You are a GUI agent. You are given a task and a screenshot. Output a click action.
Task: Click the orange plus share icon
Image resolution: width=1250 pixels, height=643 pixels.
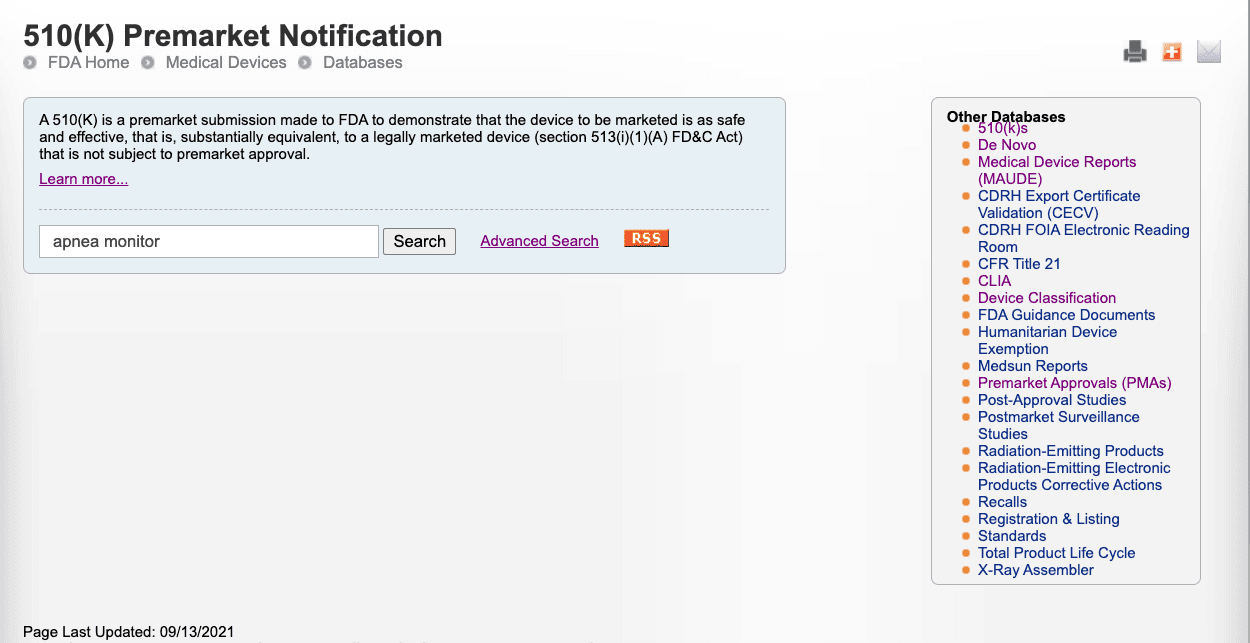pos(1172,52)
